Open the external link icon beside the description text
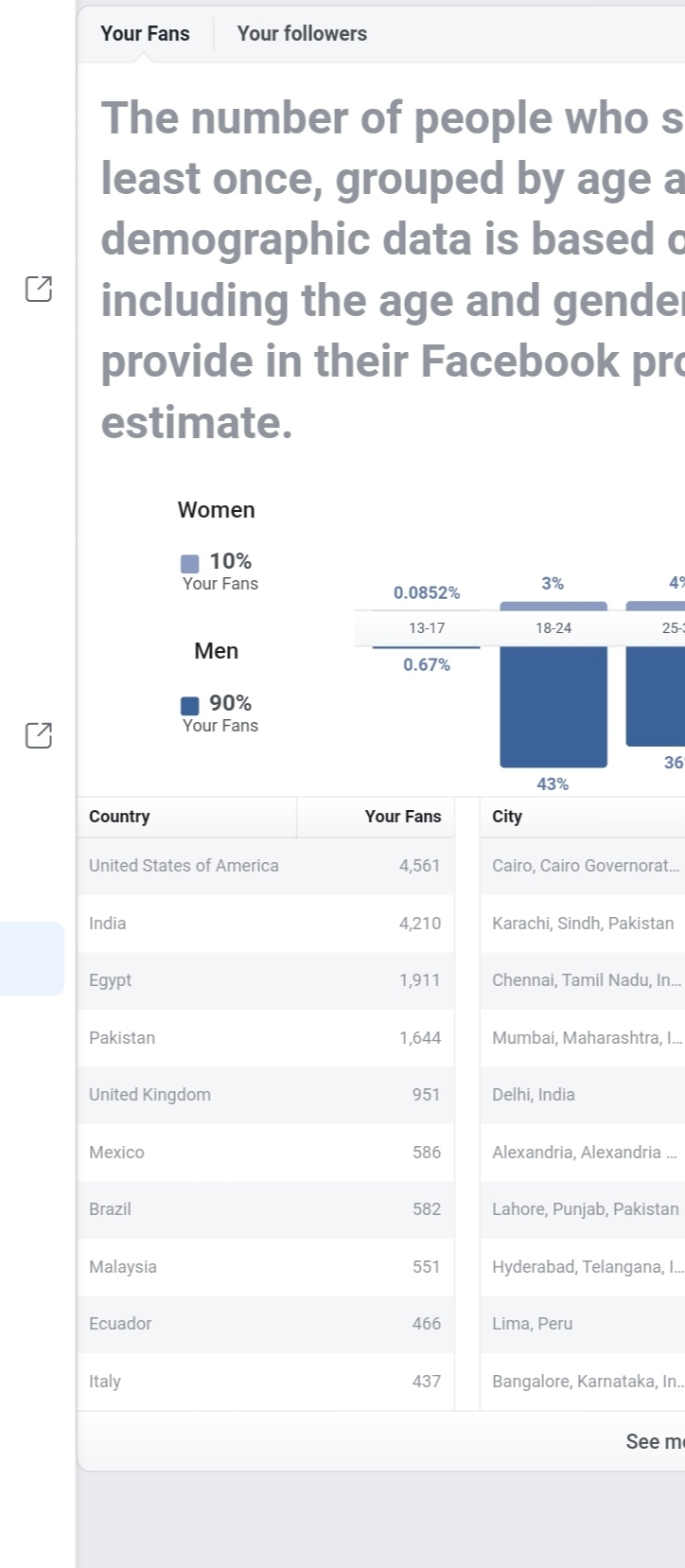 (39, 290)
